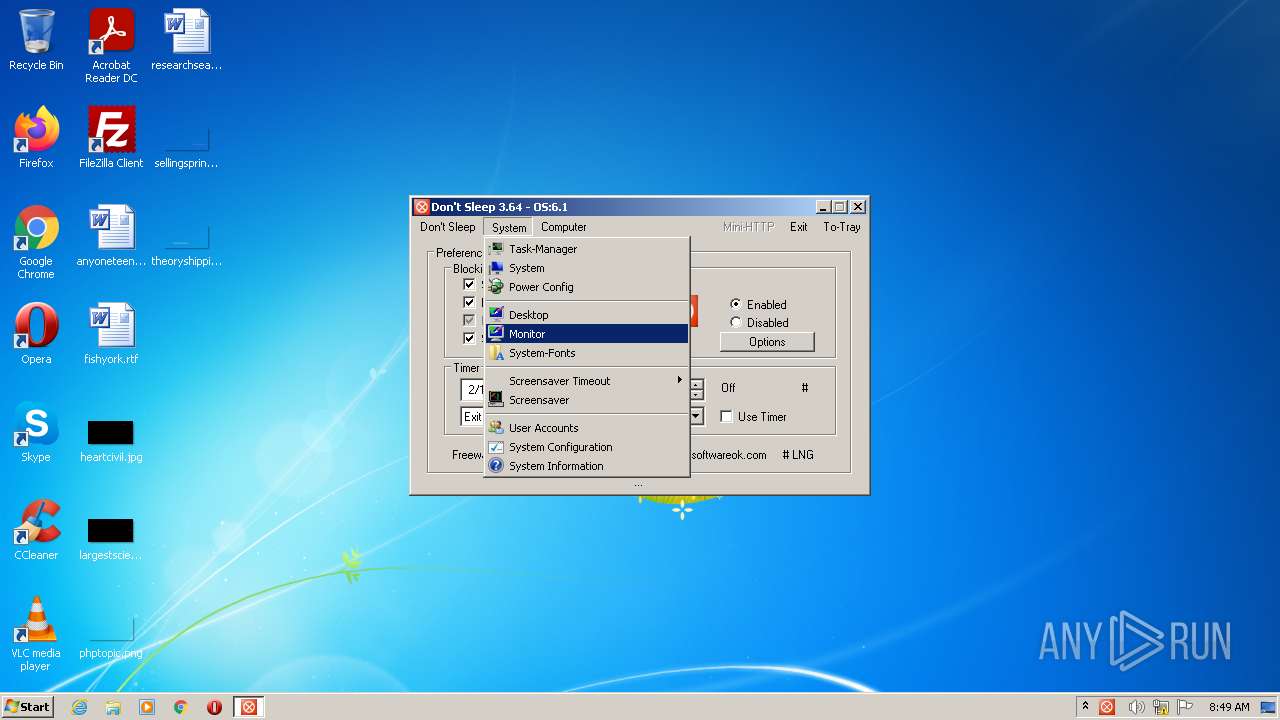Select the highlighted Monitor menu entry
This screenshot has width=1280, height=720.
[x=587, y=334]
